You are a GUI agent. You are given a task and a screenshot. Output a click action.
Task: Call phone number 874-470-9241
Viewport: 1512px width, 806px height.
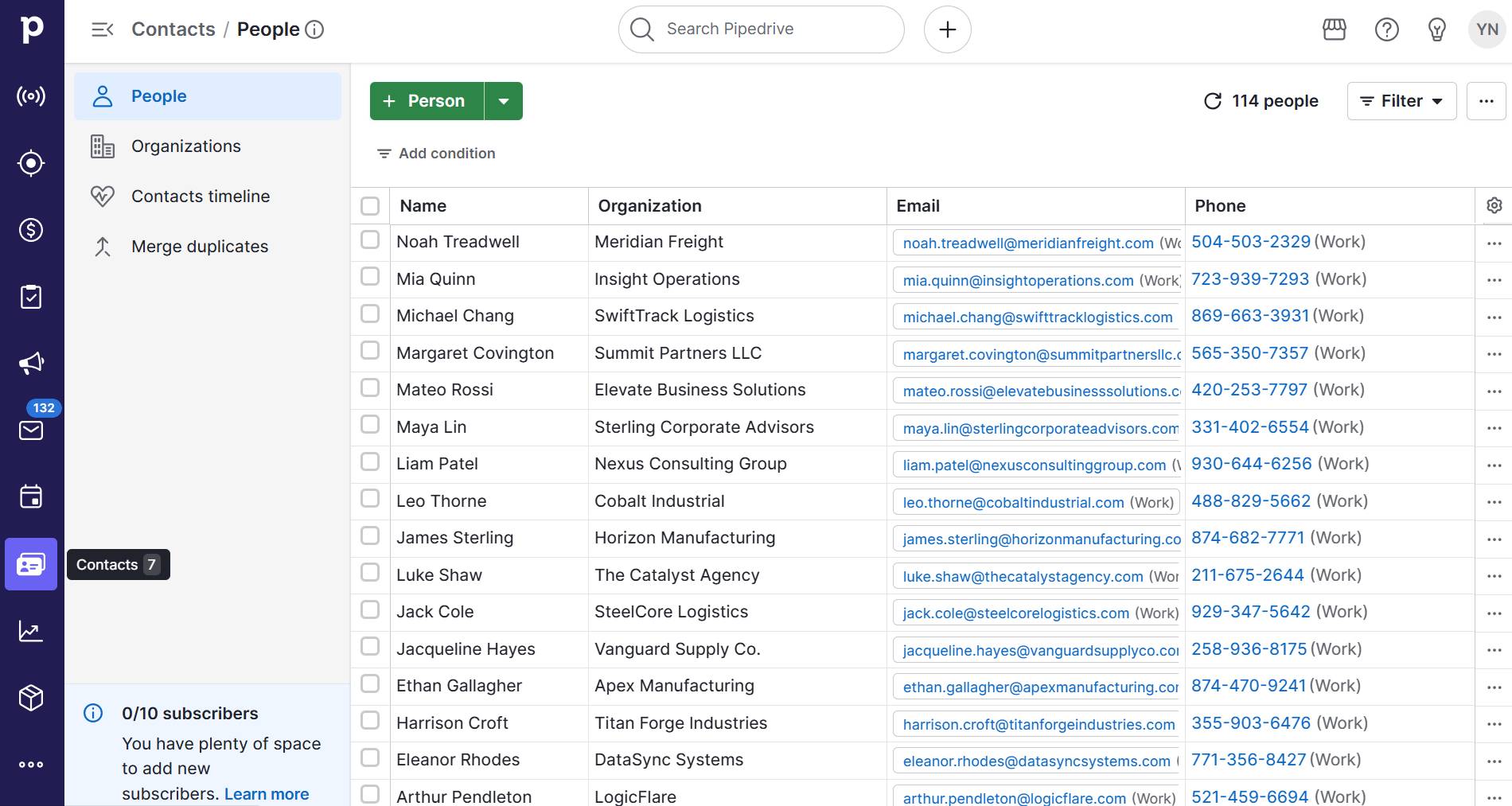[1249, 686]
